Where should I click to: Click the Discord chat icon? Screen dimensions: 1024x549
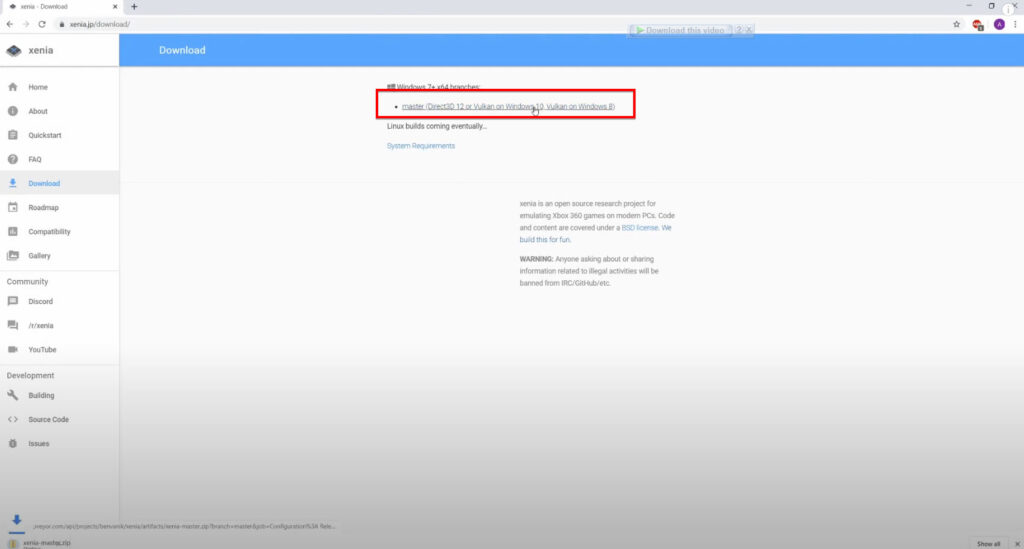pos(13,301)
